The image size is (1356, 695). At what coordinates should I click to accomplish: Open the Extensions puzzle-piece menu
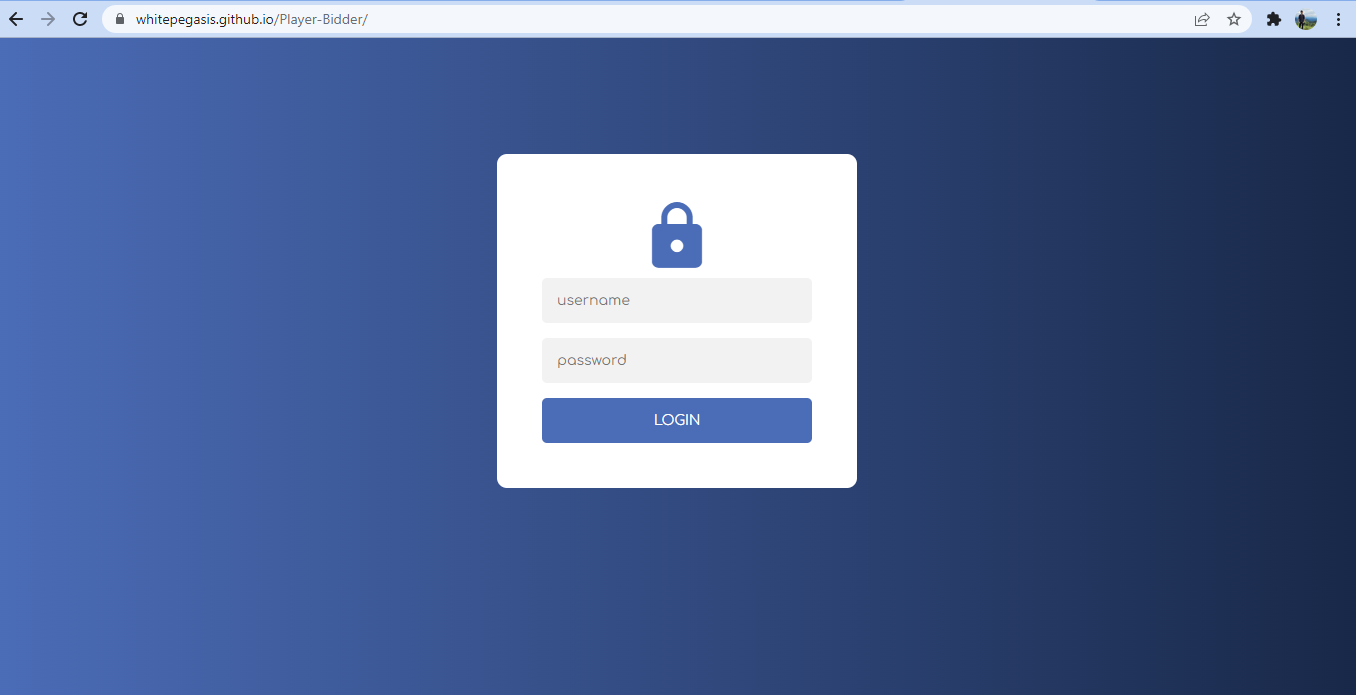pos(1274,19)
